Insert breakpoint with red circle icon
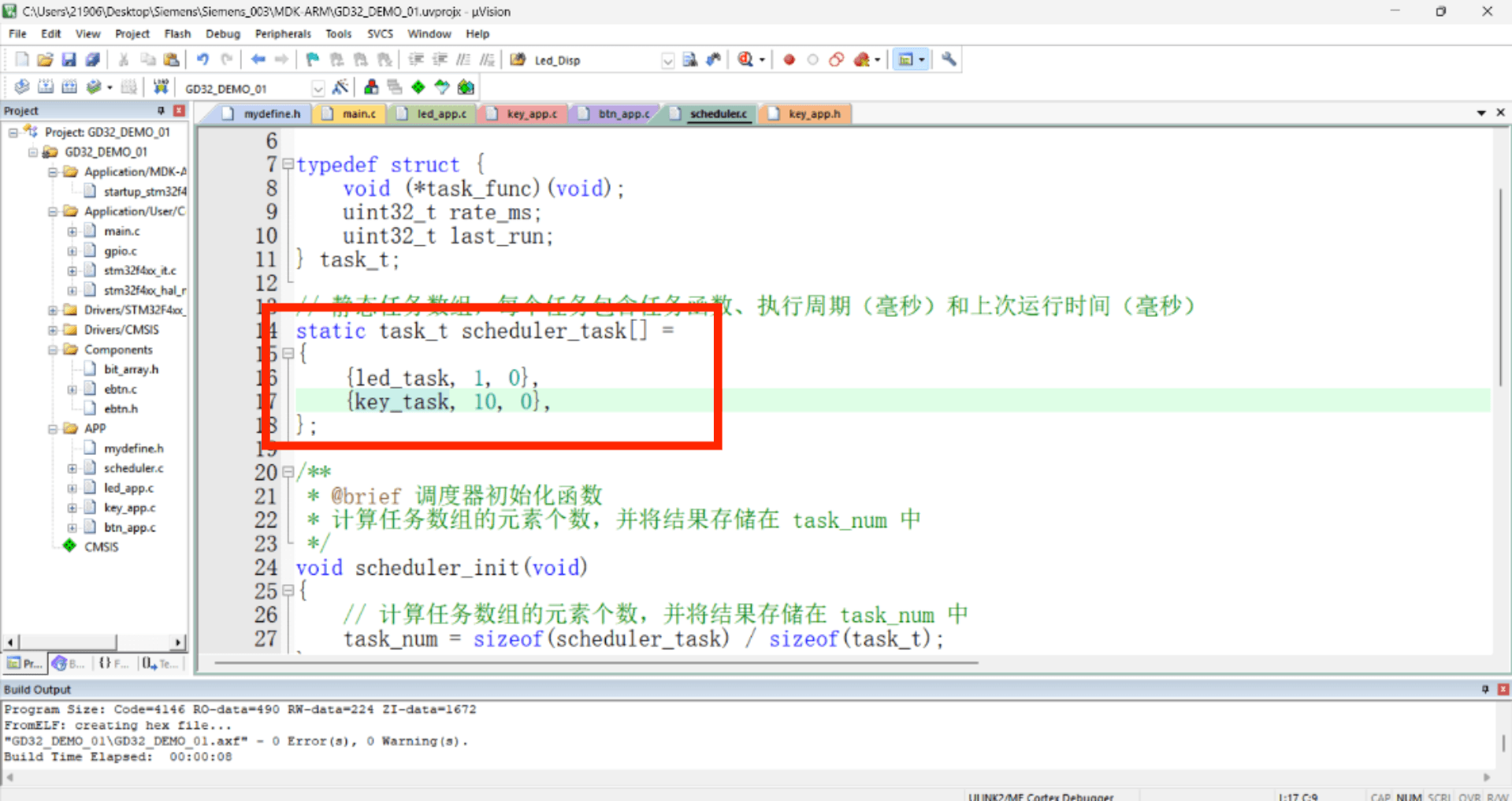 click(x=789, y=60)
